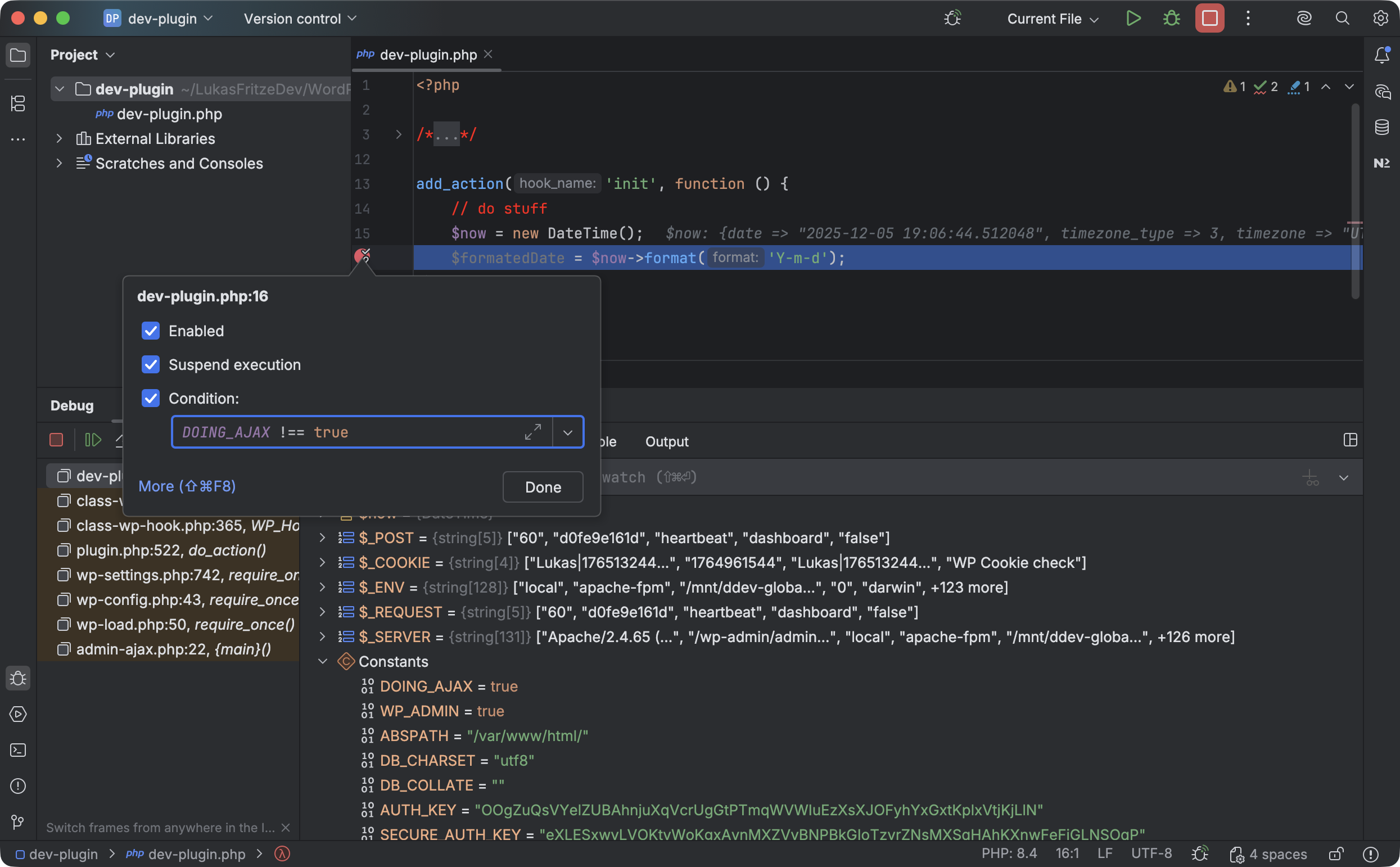The image size is (1400, 867).
Task: Open the condition history dropdown arrow
Action: (x=567, y=432)
